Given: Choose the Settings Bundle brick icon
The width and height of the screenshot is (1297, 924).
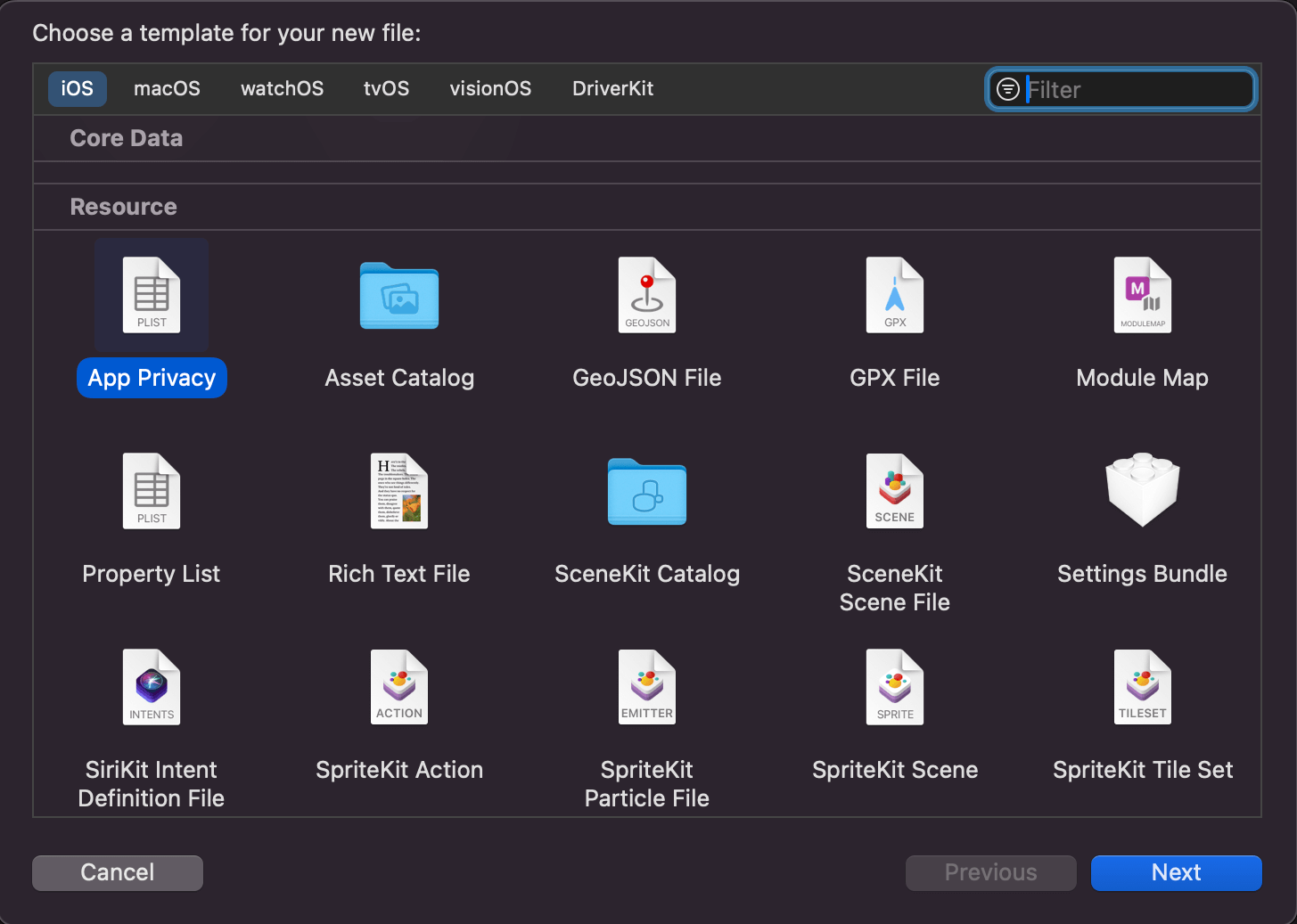Looking at the screenshot, I should pyautogui.click(x=1143, y=489).
